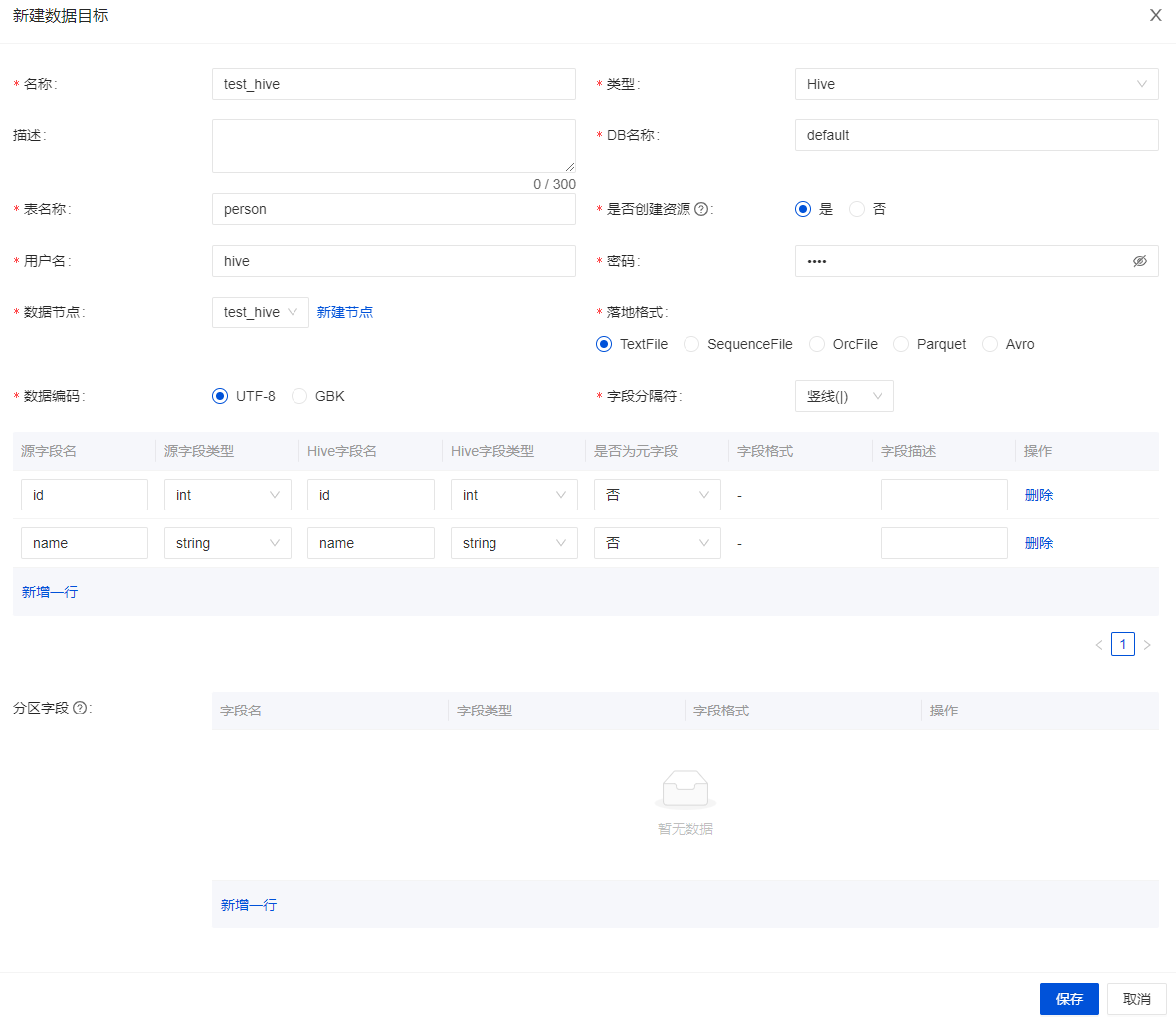Click the 保存 button
Screen dimensions: 1176x1020
coord(1069,999)
